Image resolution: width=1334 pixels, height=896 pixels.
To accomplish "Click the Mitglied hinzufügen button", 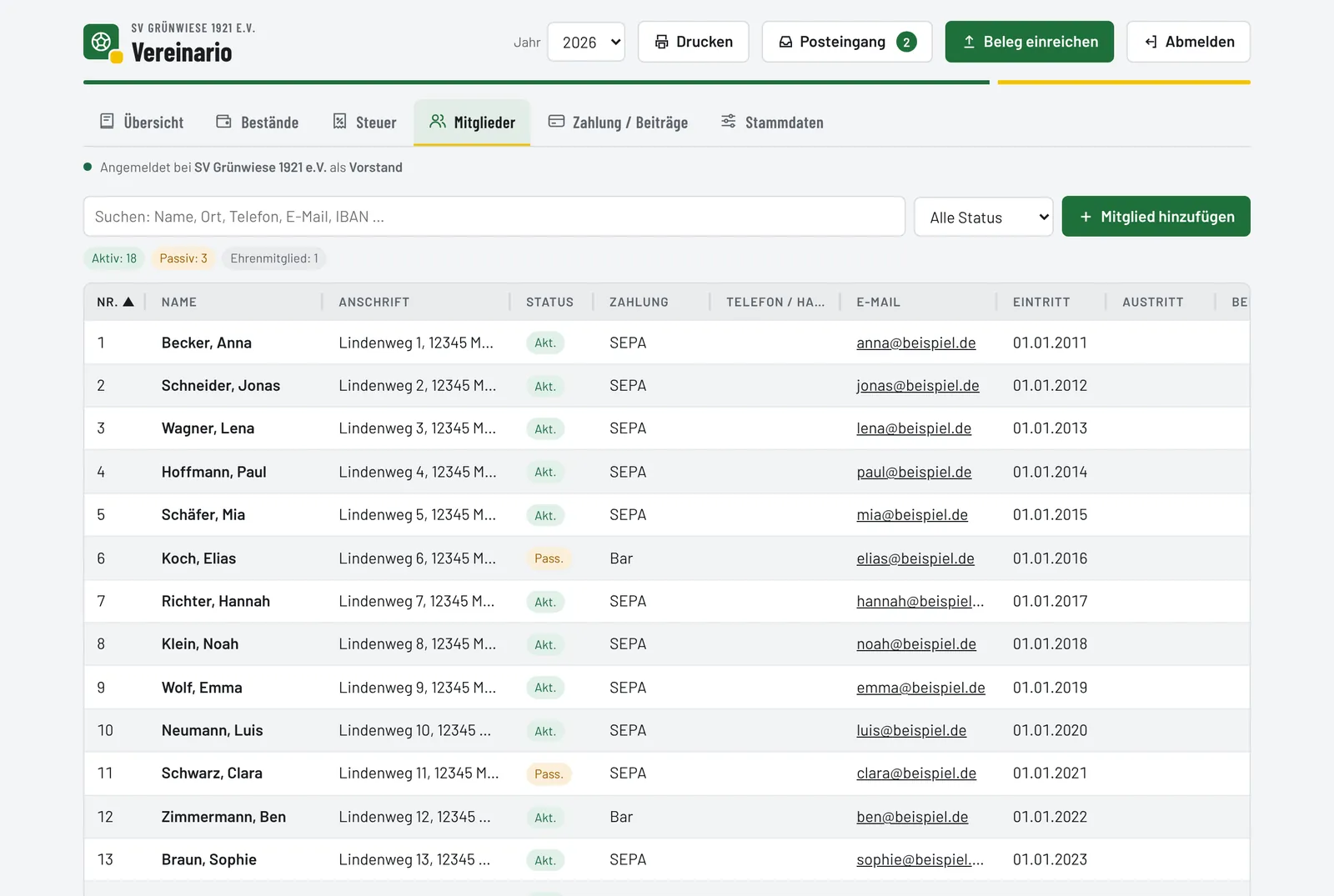I will click(x=1156, y=217).
